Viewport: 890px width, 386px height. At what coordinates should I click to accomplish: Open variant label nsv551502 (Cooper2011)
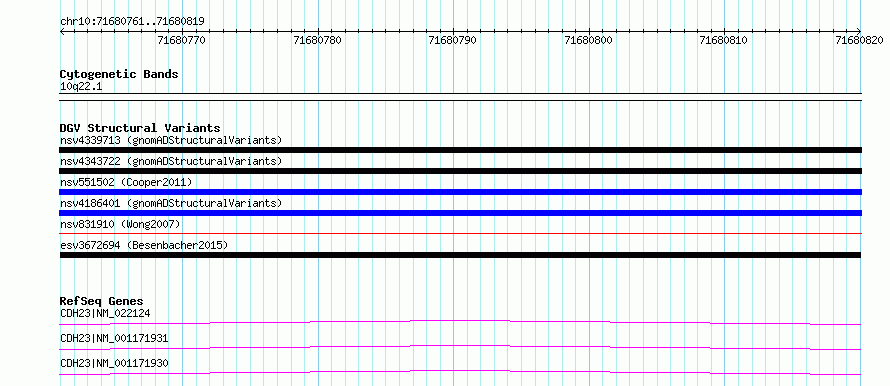click(126, 182)
